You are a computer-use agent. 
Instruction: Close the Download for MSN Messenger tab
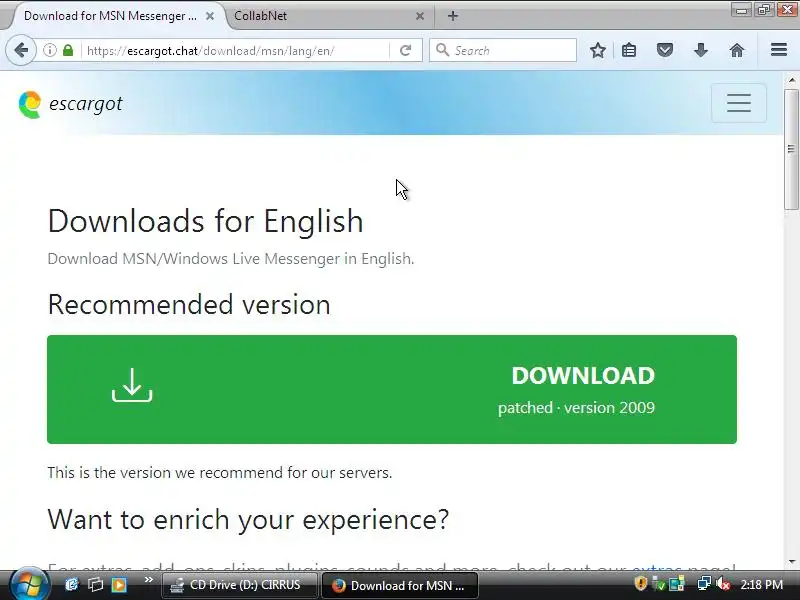(x=210, y=16)
